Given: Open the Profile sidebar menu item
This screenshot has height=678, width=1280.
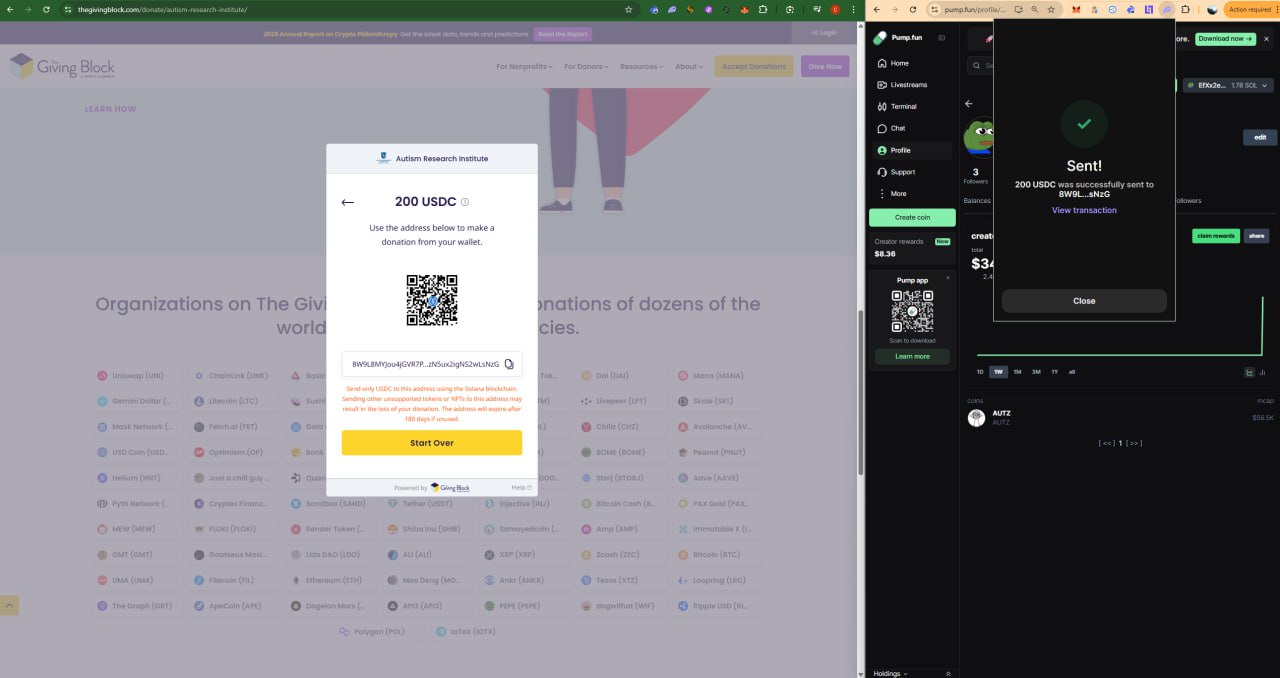Looking at the screenshot, I should (x=900, y=150).
